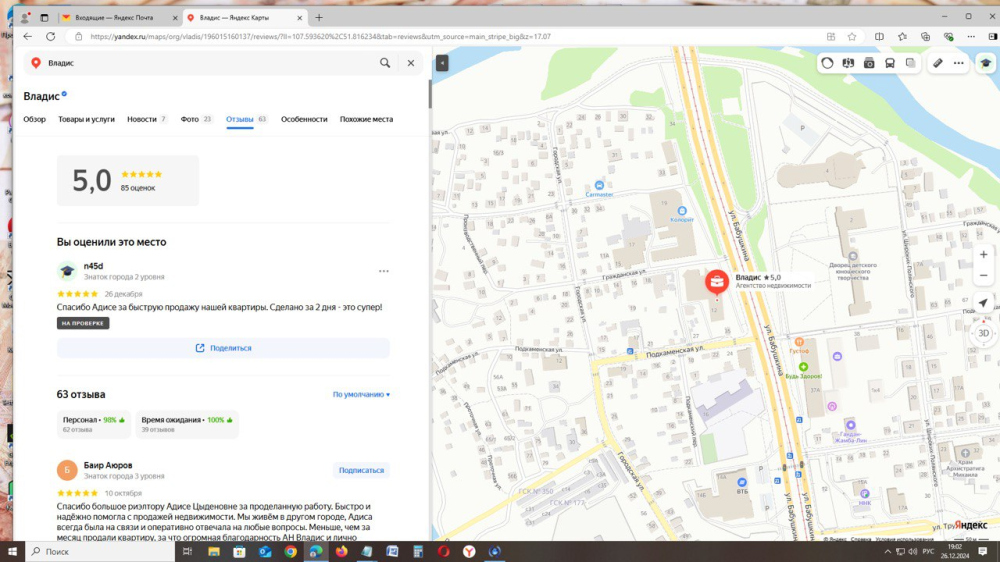Click the my location arrow button
The height and width of the screenshot is (562, 1000).
point(983,303)
